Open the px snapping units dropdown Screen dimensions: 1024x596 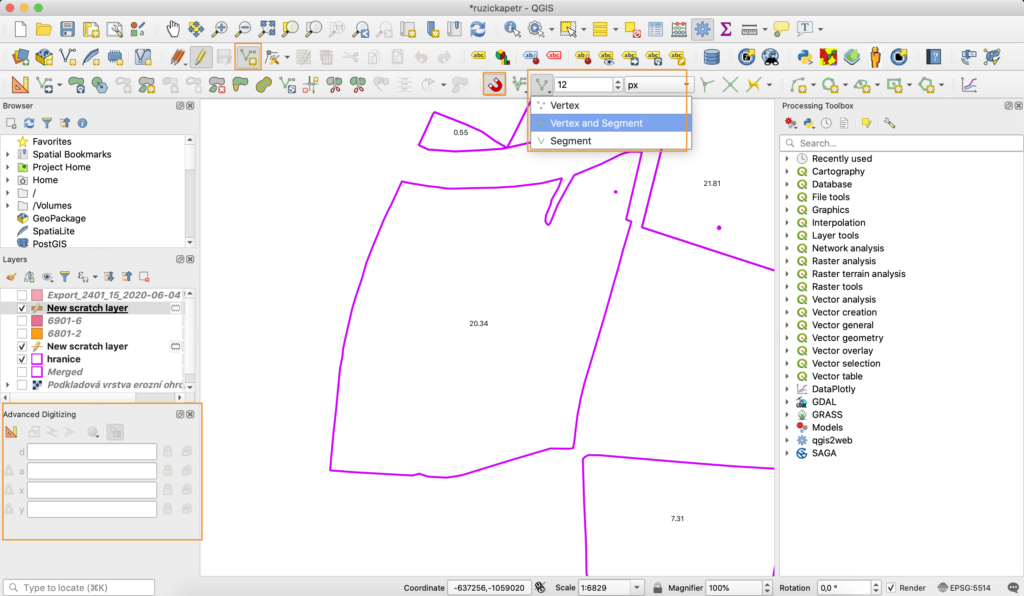tap(657, 85)
